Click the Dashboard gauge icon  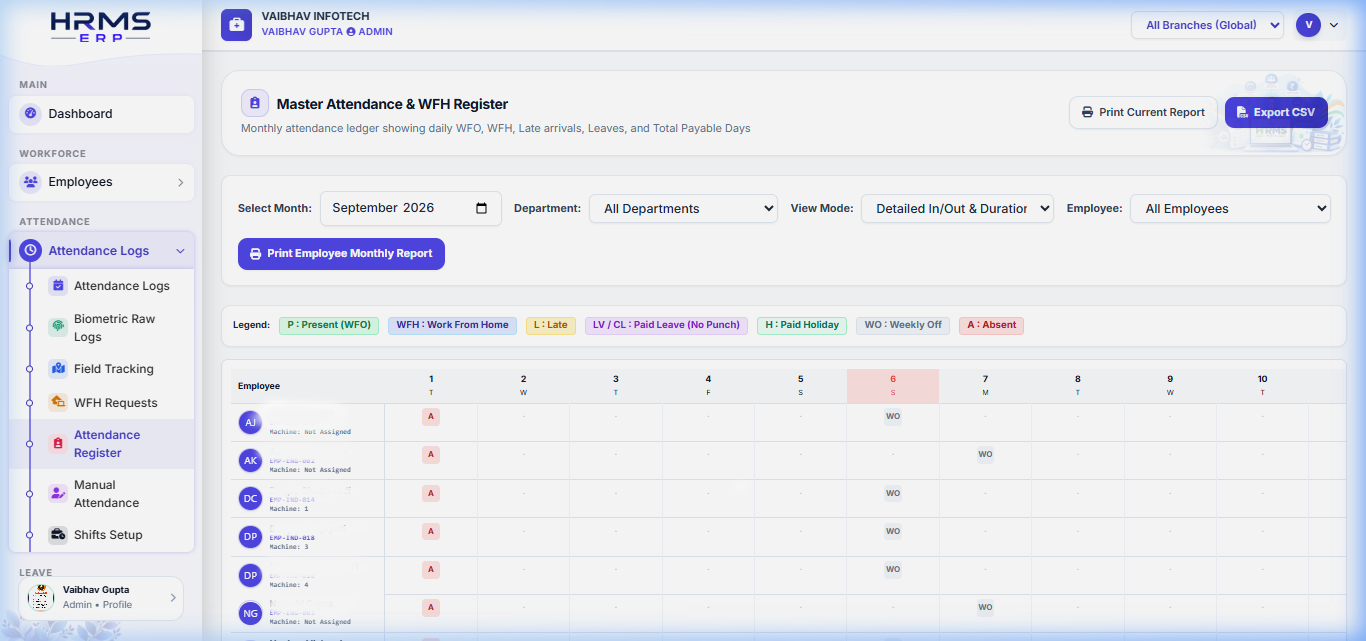(x=30, y=114)
